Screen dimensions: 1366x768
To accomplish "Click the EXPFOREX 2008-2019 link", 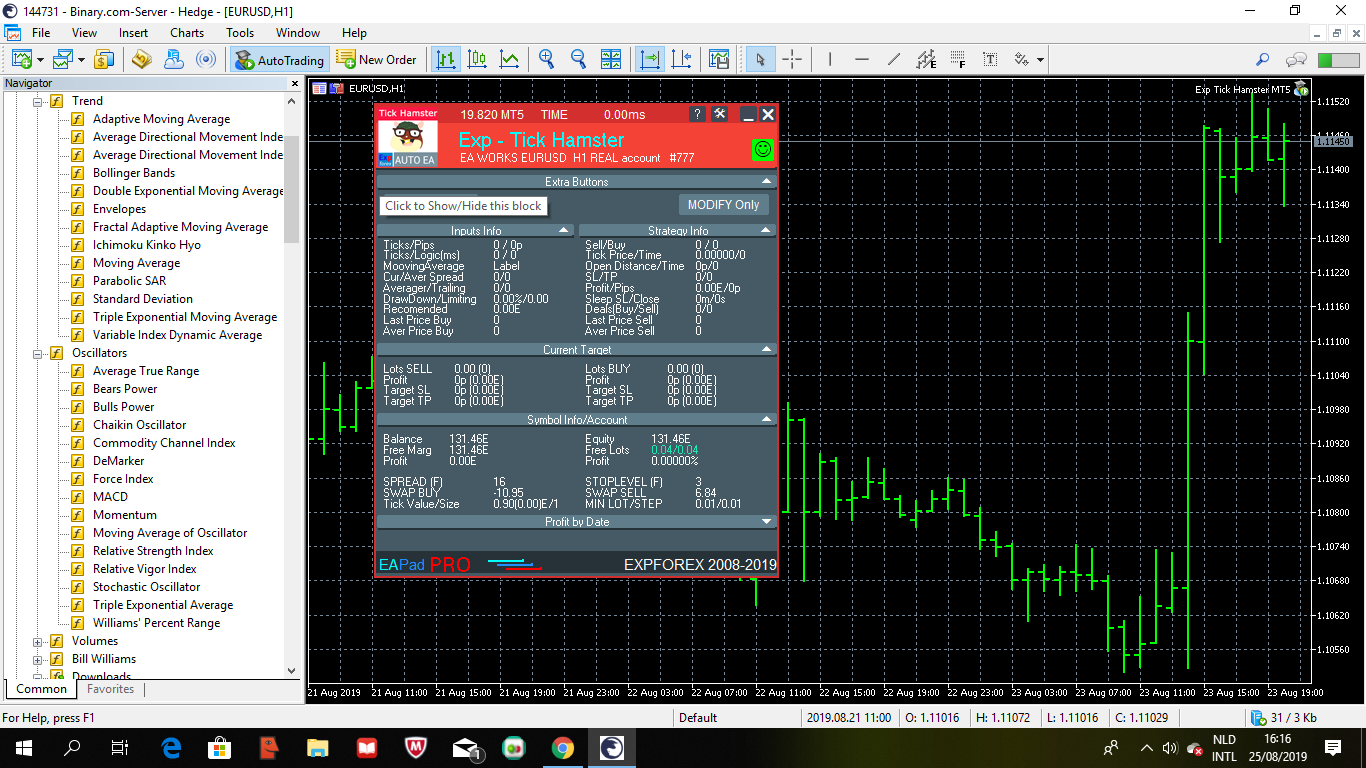I will (x=700, y=565).
